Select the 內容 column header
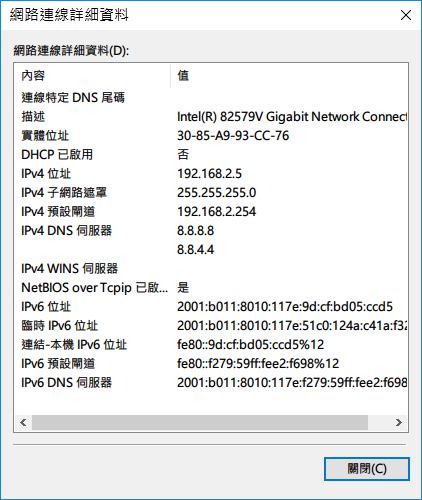Screen dimensions: 422x500 click(x=93, y=76)
